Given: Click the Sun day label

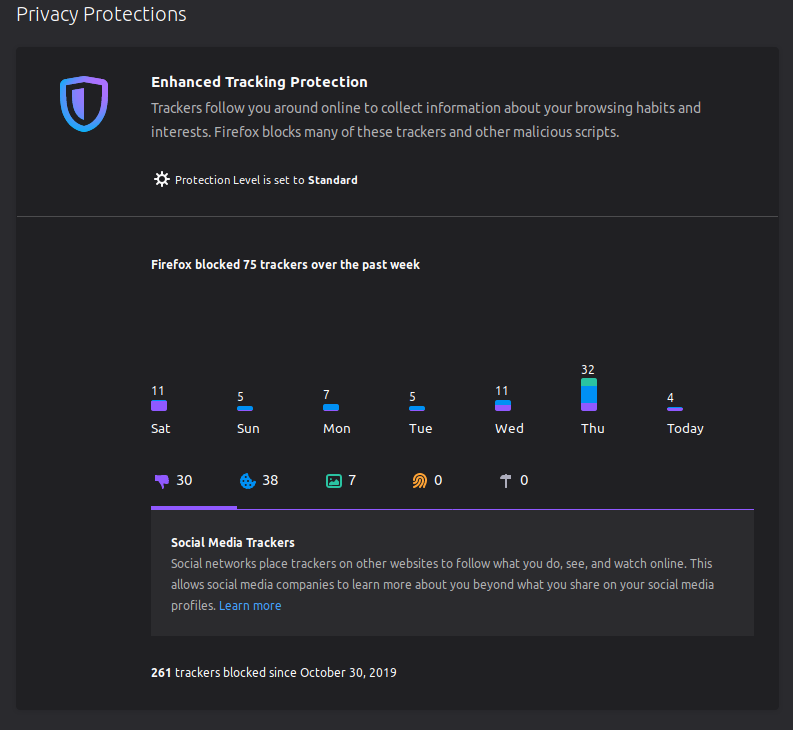Looking at the screenshot, I should click(x=248, y=428).
